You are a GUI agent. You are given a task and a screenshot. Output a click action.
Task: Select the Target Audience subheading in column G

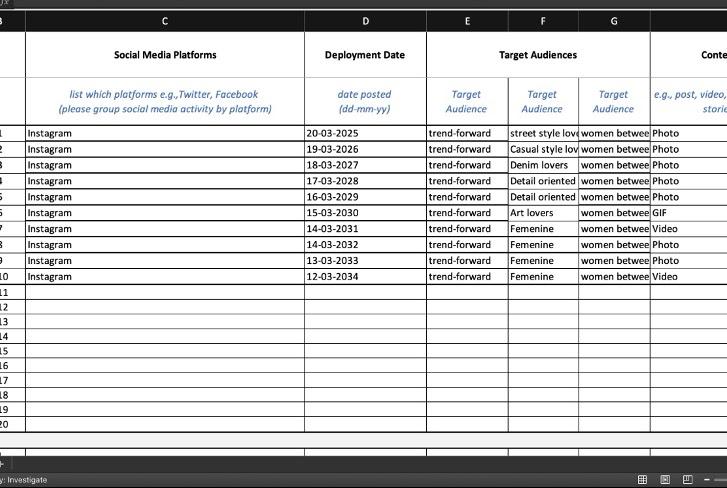[x=614, y=101]
